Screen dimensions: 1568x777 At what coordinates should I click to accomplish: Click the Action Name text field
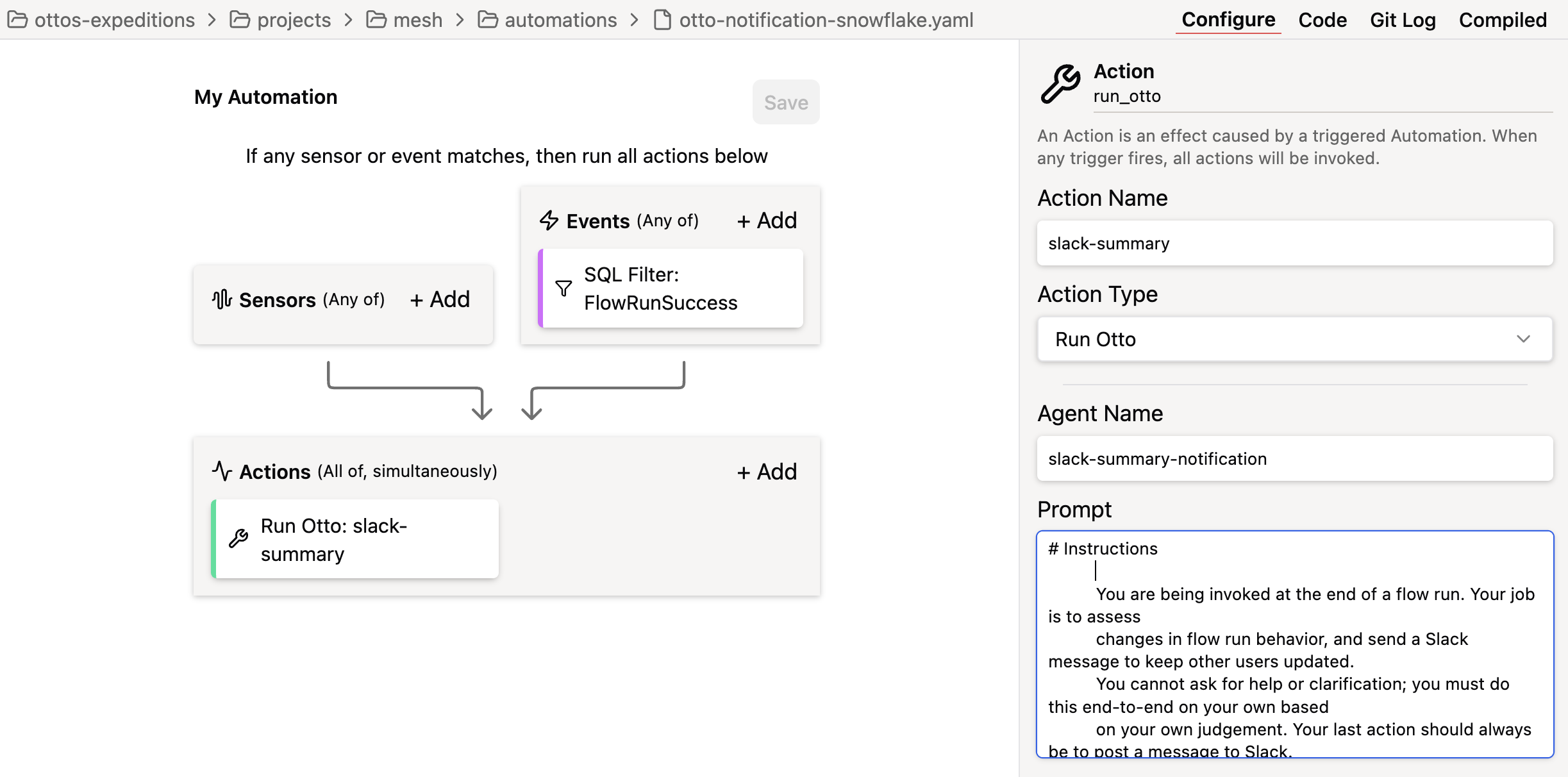tap(1294, 244)
